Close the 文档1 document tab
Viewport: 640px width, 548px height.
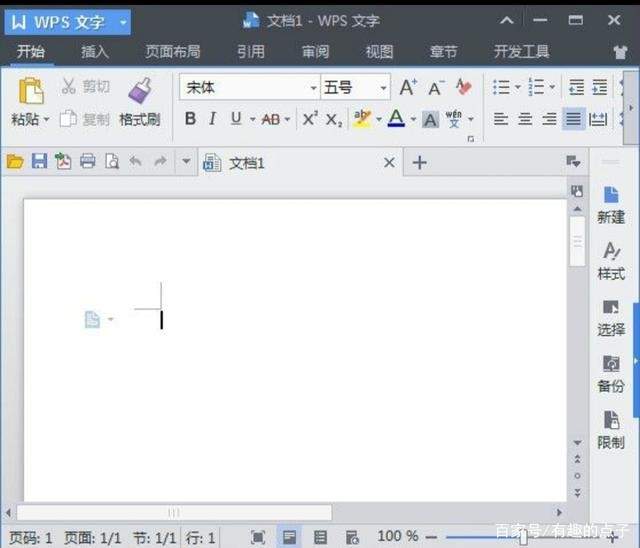click(389, 163)
